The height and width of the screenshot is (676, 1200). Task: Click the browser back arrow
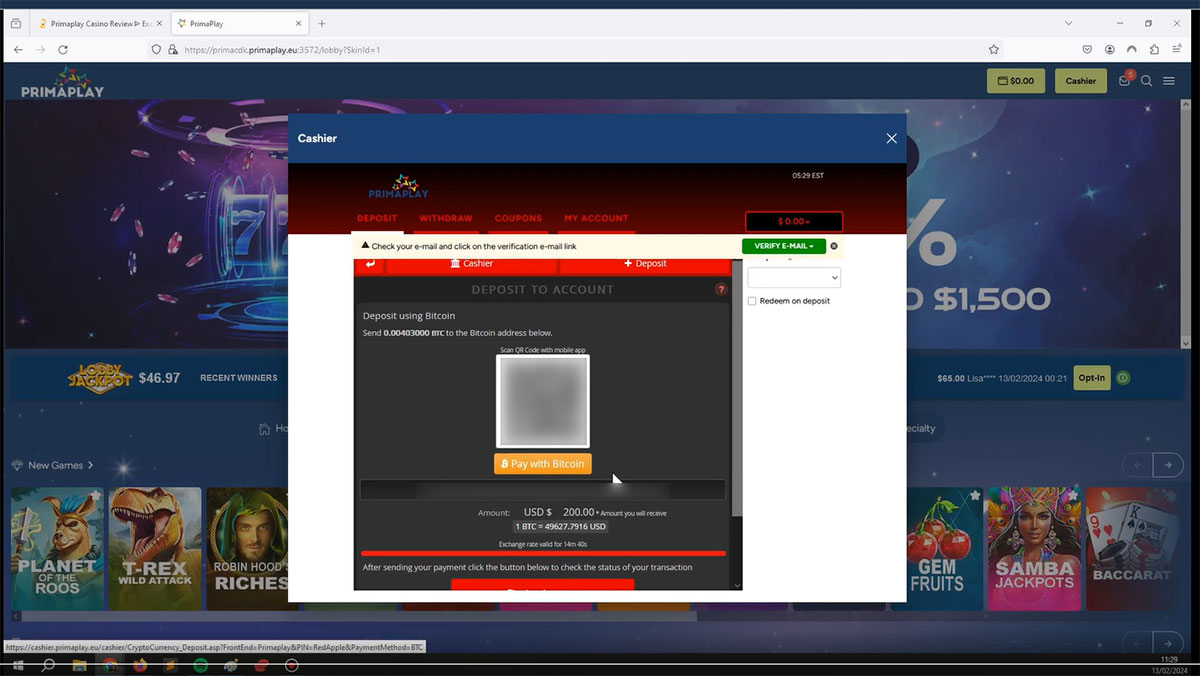18,49
